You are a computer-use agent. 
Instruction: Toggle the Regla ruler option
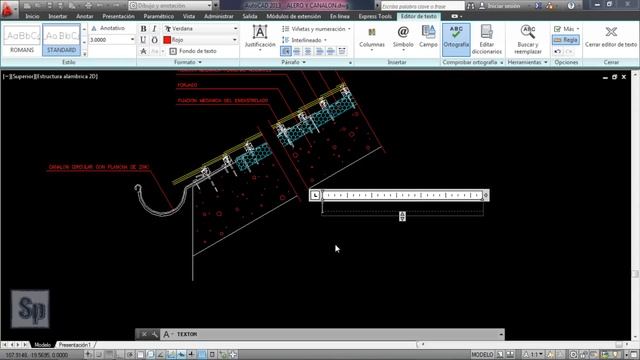(x=566, y=40)
